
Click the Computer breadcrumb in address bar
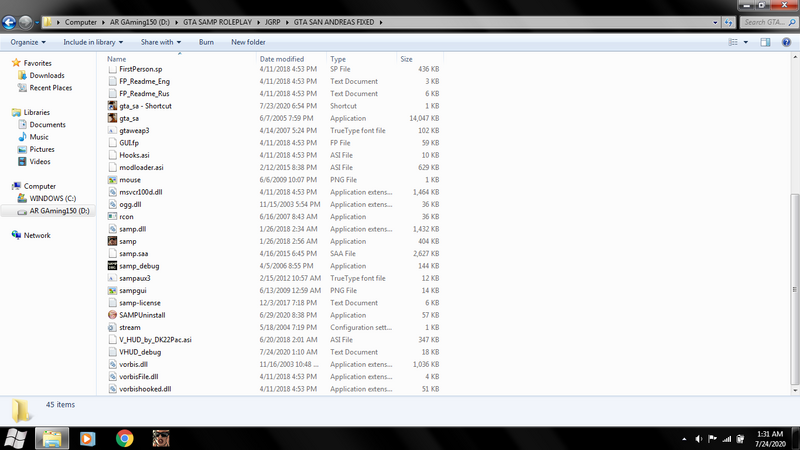click(x=81, y=22)
